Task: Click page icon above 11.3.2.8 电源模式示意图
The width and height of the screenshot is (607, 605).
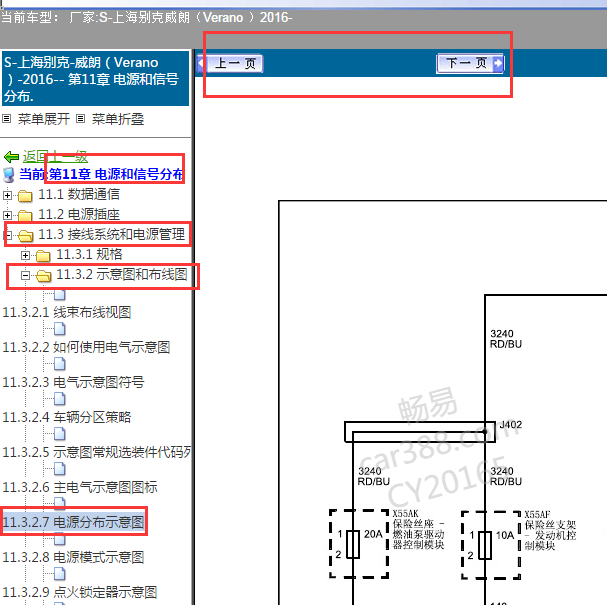Action: (60, 539)
